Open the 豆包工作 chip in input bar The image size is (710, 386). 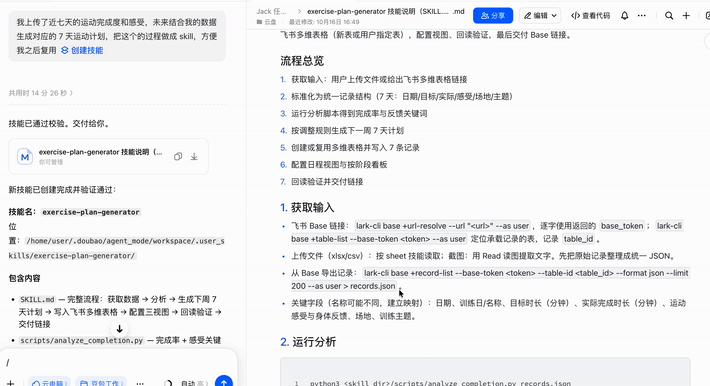click(x=101, y=383)
